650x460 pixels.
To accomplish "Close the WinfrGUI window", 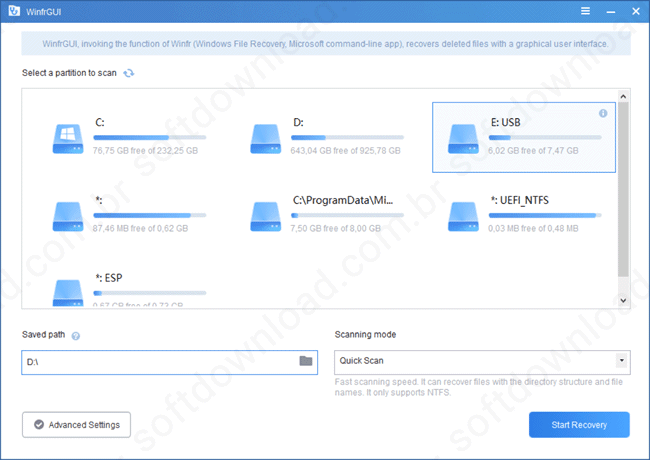I will pos(636,11).
